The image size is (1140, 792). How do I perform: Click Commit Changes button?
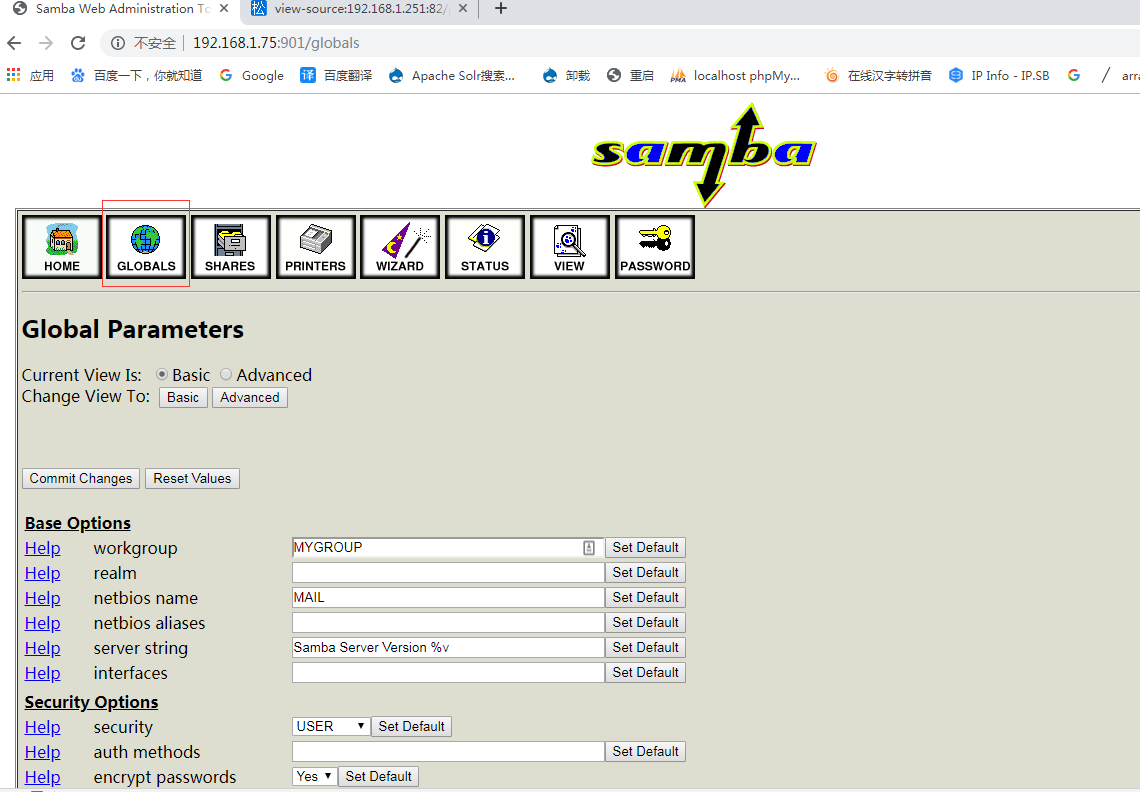(81, 479)
